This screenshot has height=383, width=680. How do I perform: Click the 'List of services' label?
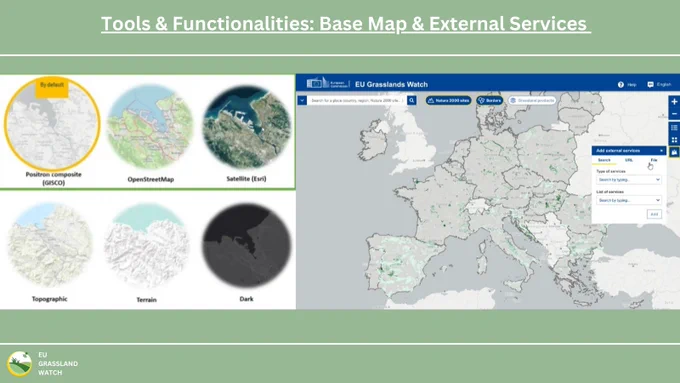coord(610,192)
